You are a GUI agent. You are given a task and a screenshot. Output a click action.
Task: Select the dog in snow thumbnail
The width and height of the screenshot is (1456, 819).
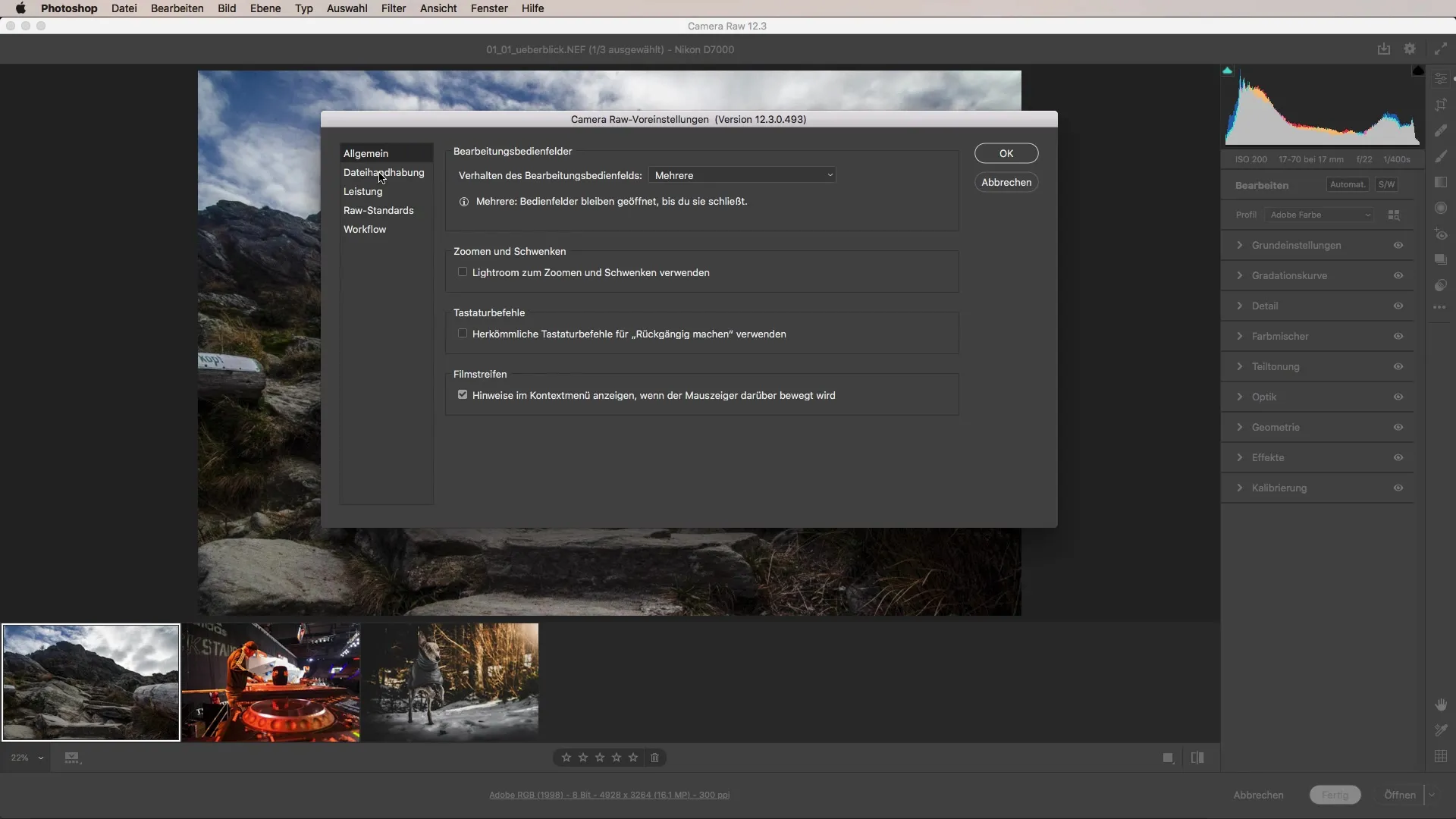coord(450,682)
